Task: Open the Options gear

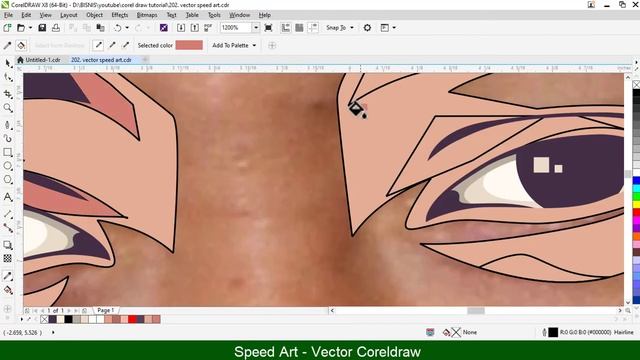Action: click(x=367, y=28)
